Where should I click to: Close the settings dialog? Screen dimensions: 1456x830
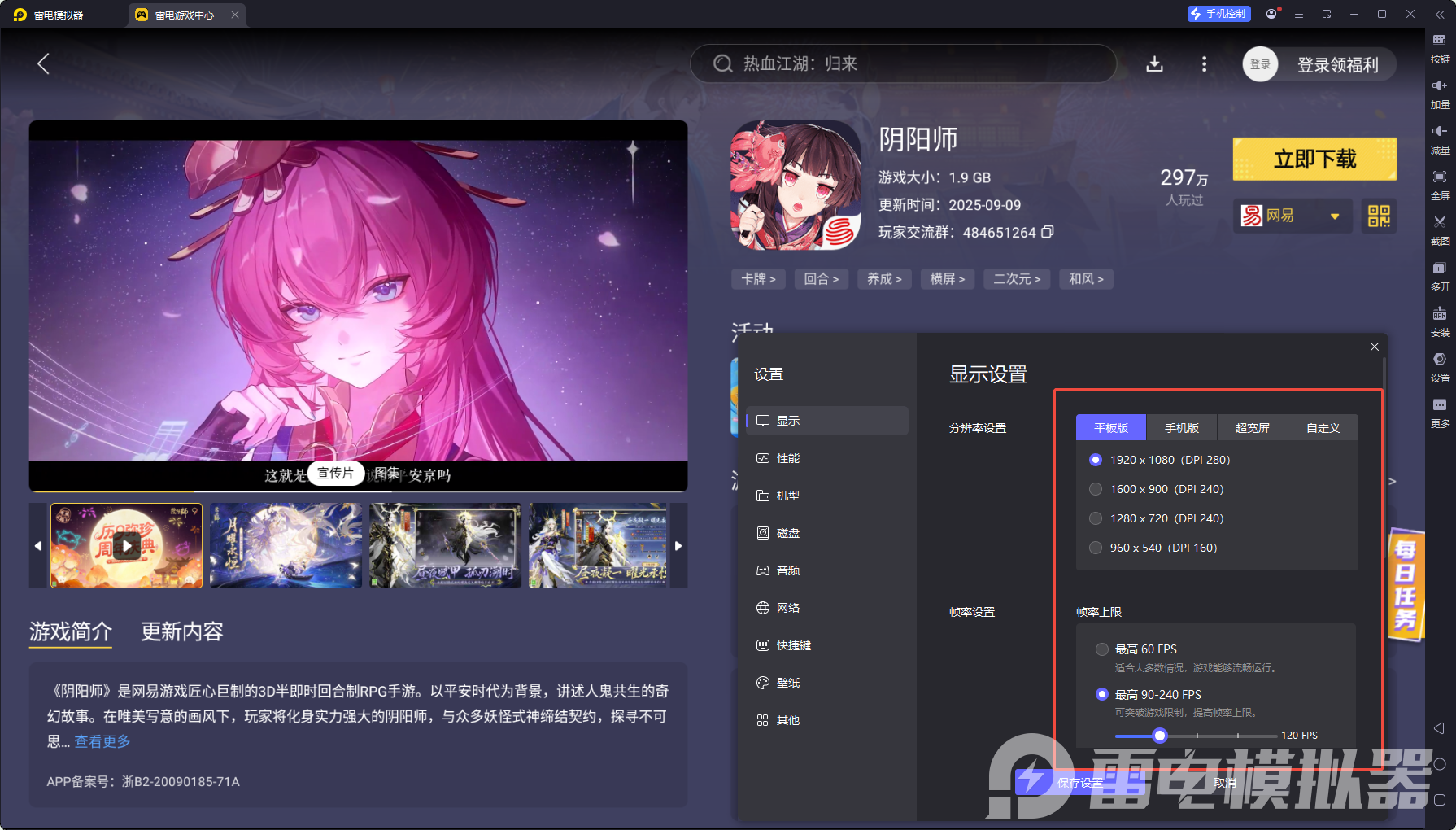click(1375, 347)
